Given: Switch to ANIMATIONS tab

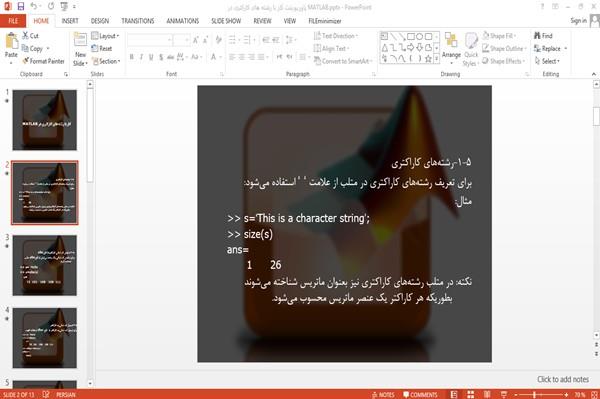Looking at the screenshot, I should pos(183,21).
